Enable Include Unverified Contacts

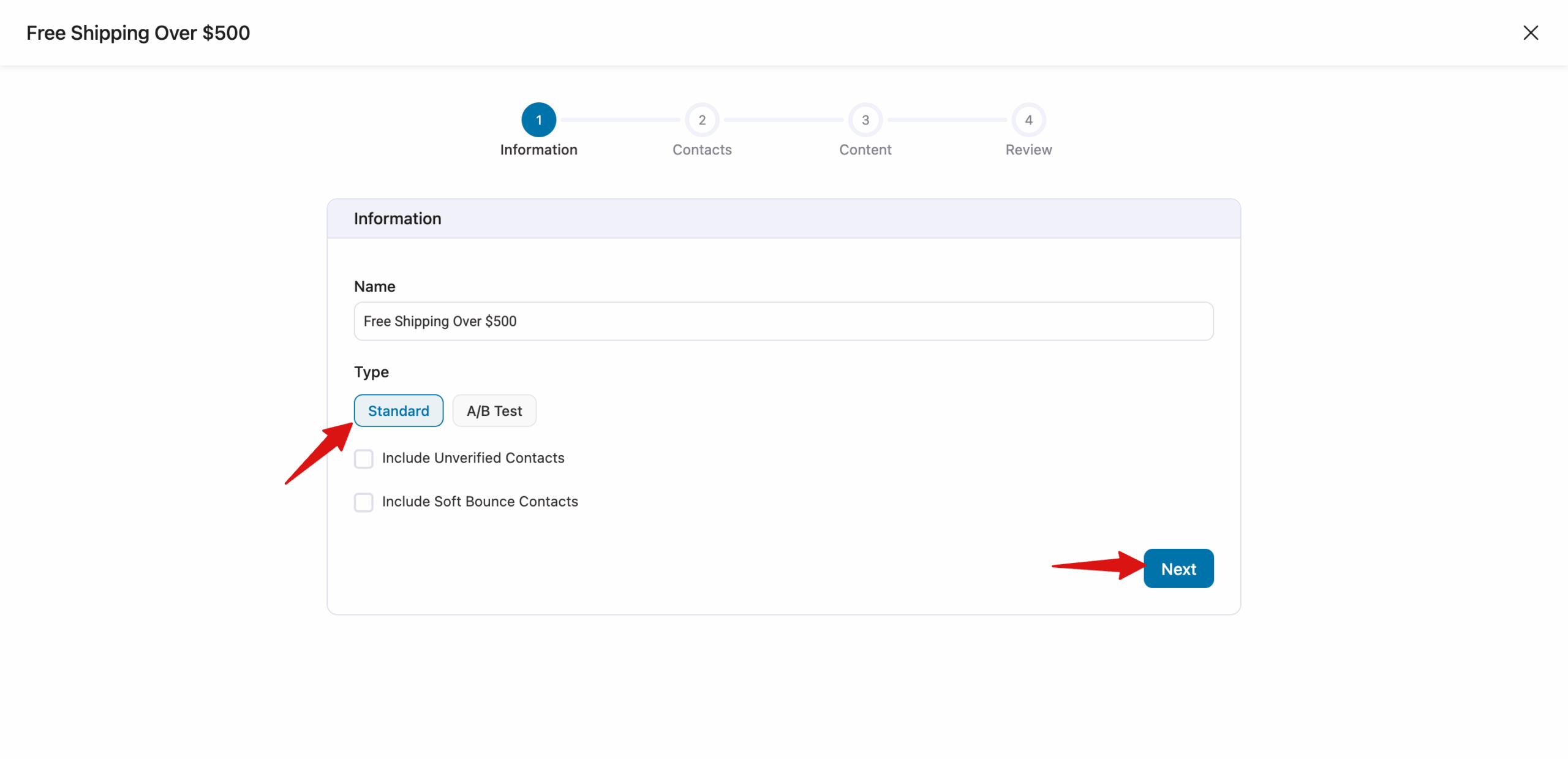click(x=364, y=458)
